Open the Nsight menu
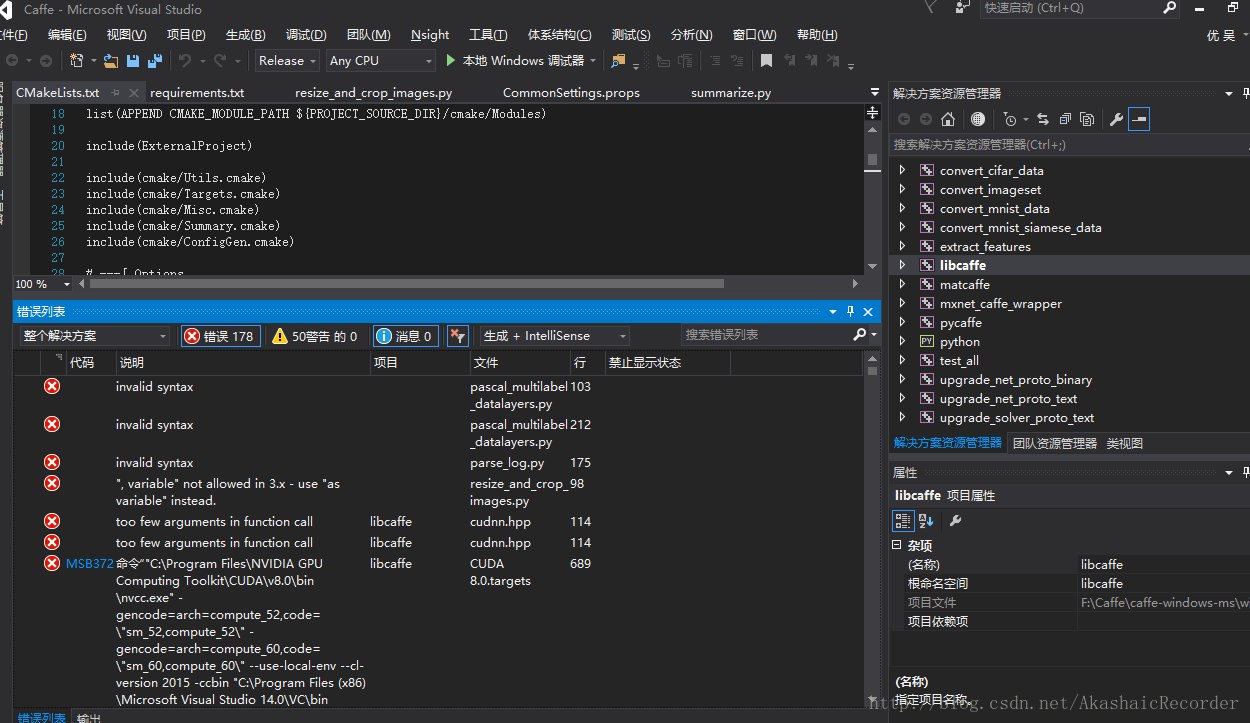Image resolution: width=1250 pixels, height=723 pixels. coord(430,35)
